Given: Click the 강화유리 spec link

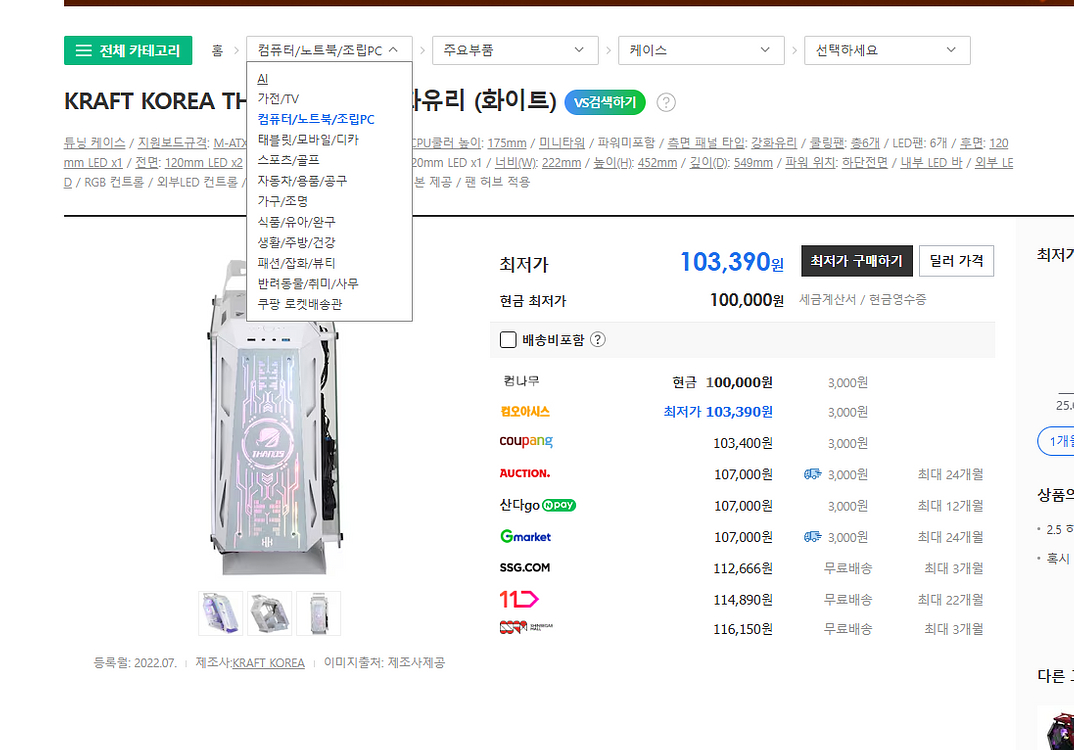Looking at the screenshot, I should (774, 142).
